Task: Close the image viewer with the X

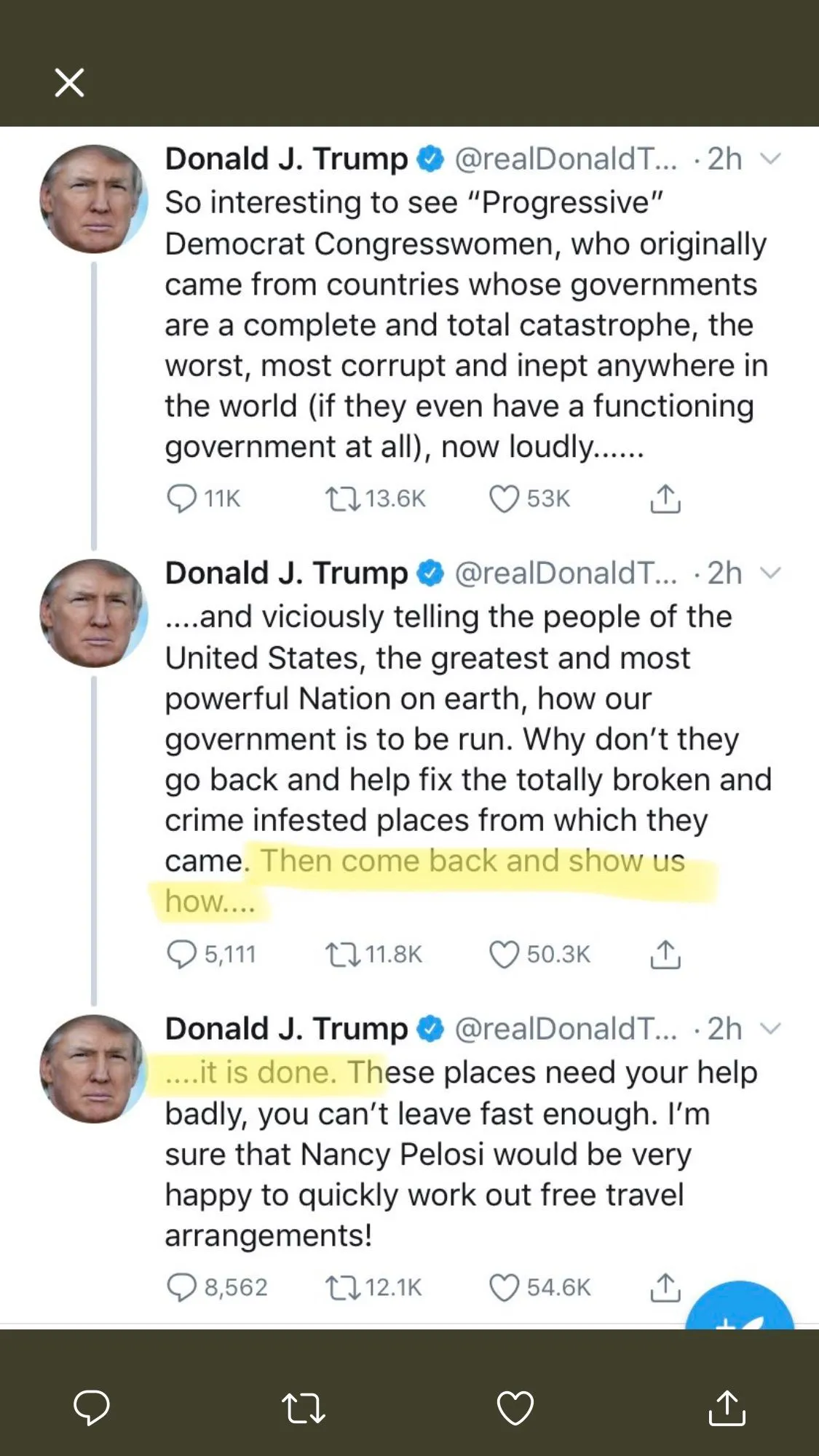Action: (70, 82)
